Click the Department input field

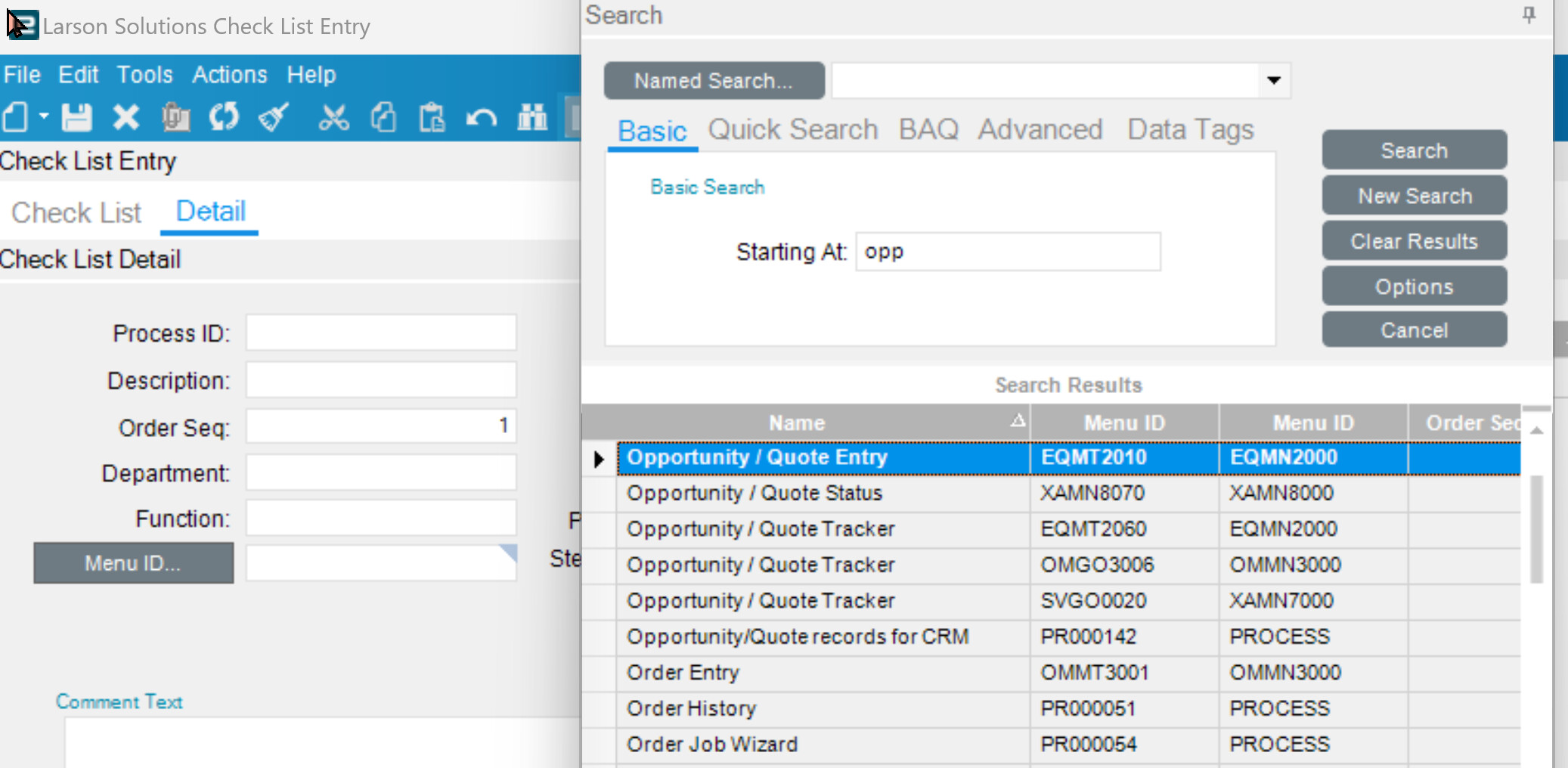[381, 472]
